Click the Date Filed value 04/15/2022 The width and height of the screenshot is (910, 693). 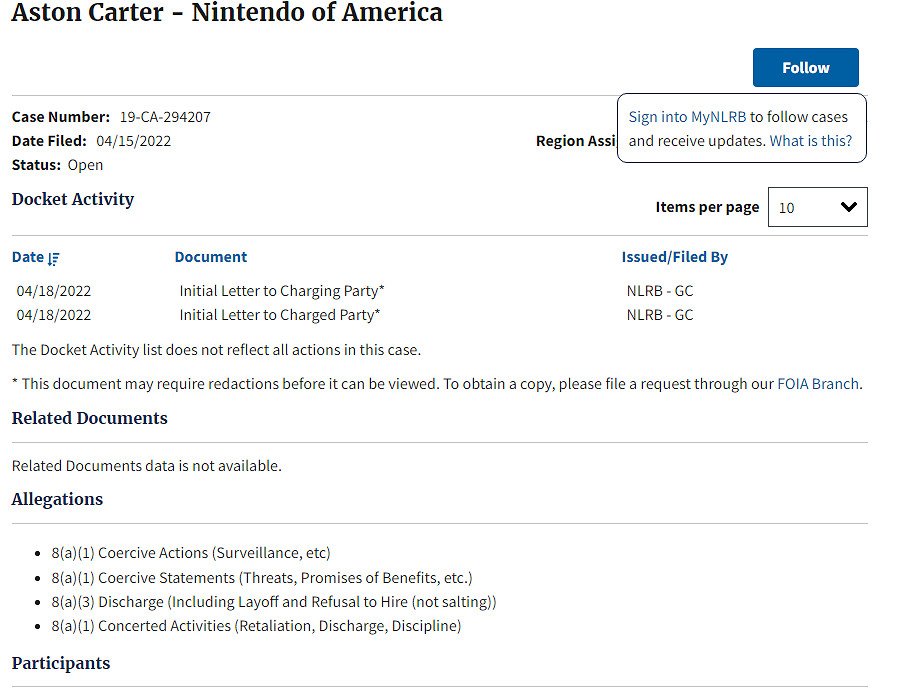[x=134, y=141]
